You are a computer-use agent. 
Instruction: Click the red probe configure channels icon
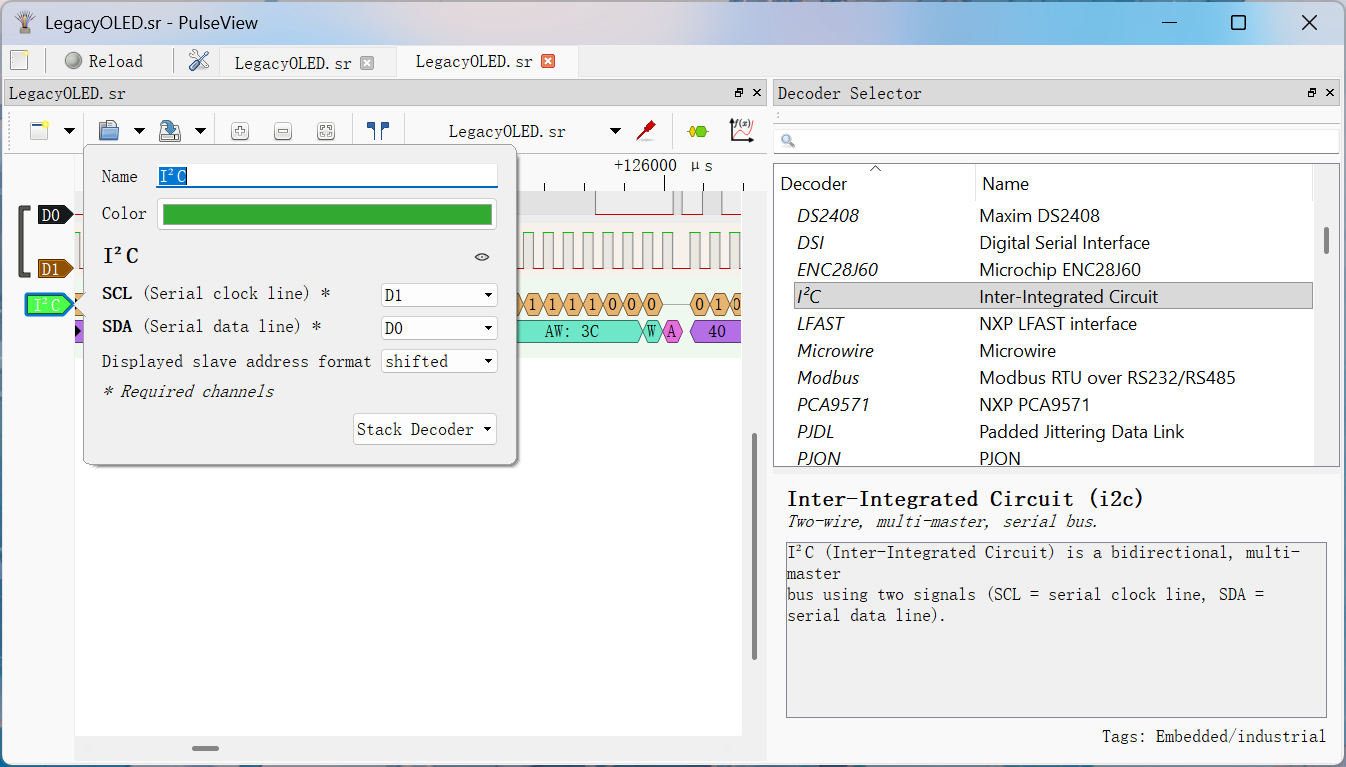click(646, 131)
